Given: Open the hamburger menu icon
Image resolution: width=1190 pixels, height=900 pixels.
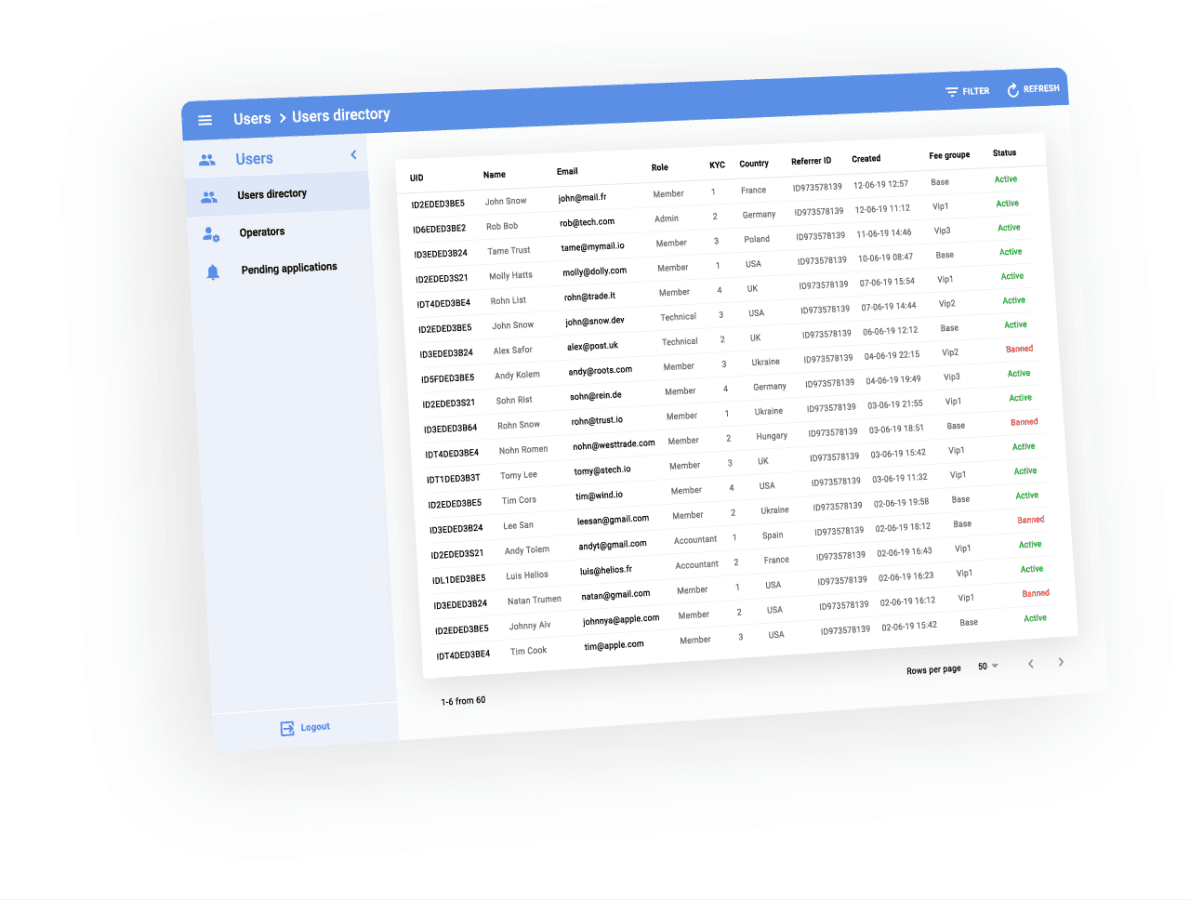Looking at the screenshot, I should [205, 120].
